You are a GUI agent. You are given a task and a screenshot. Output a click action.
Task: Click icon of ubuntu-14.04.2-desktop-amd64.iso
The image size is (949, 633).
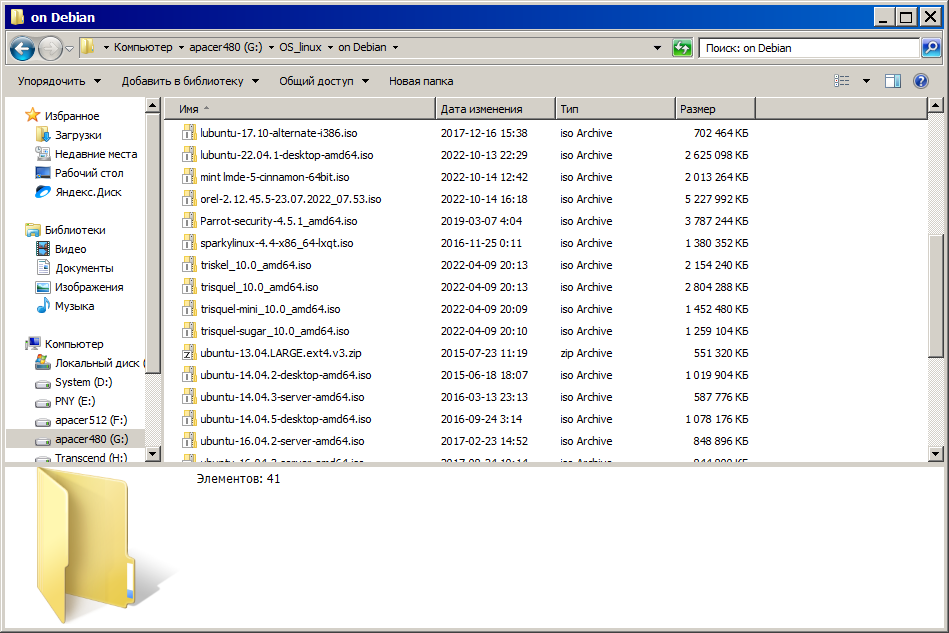click(x=189, y=375)
